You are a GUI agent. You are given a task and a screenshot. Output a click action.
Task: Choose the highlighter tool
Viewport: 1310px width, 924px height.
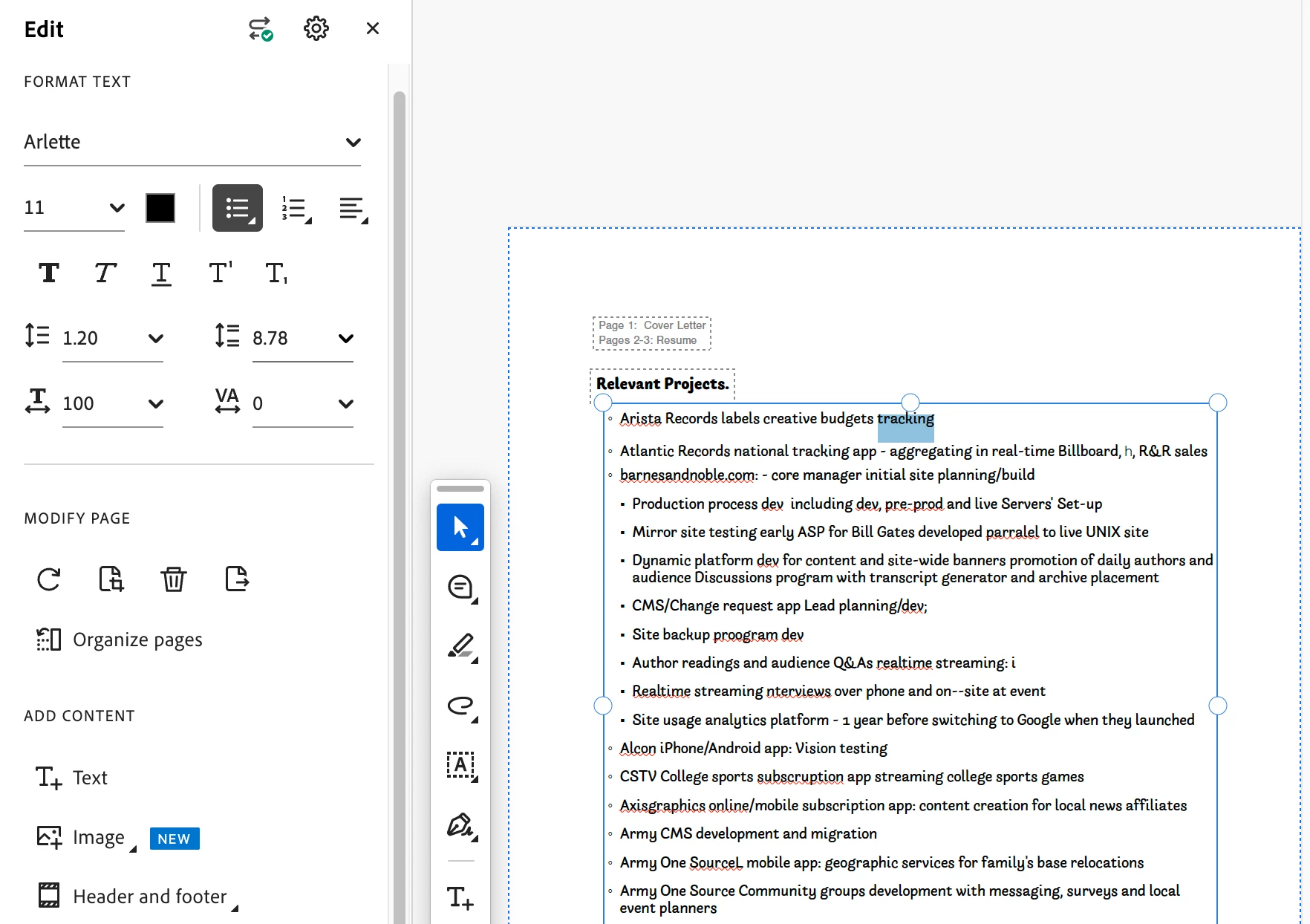click(460, 646)
